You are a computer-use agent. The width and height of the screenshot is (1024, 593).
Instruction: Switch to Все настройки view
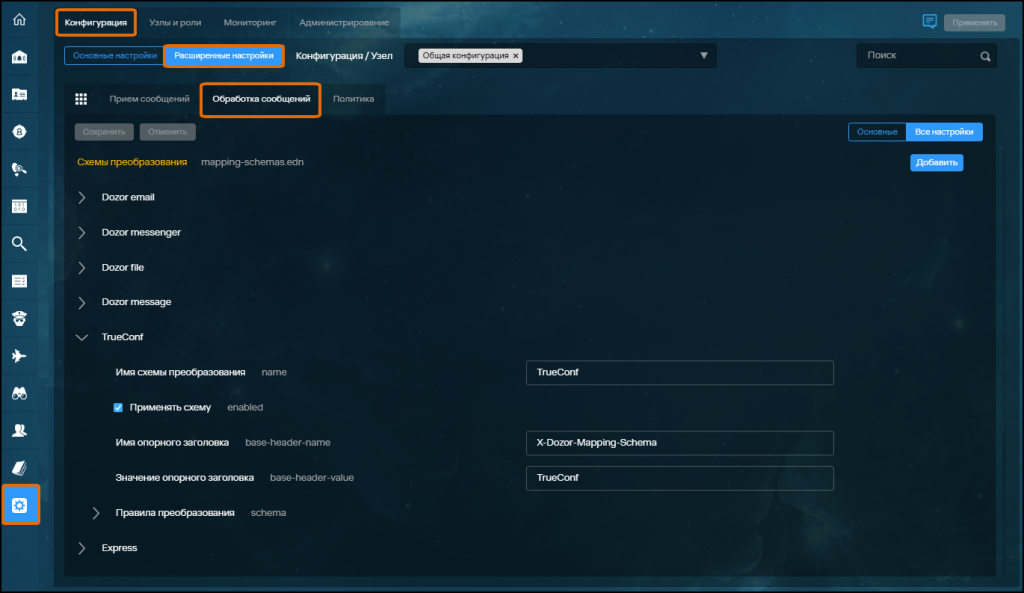pyautogui.click(x=944, y=132)
